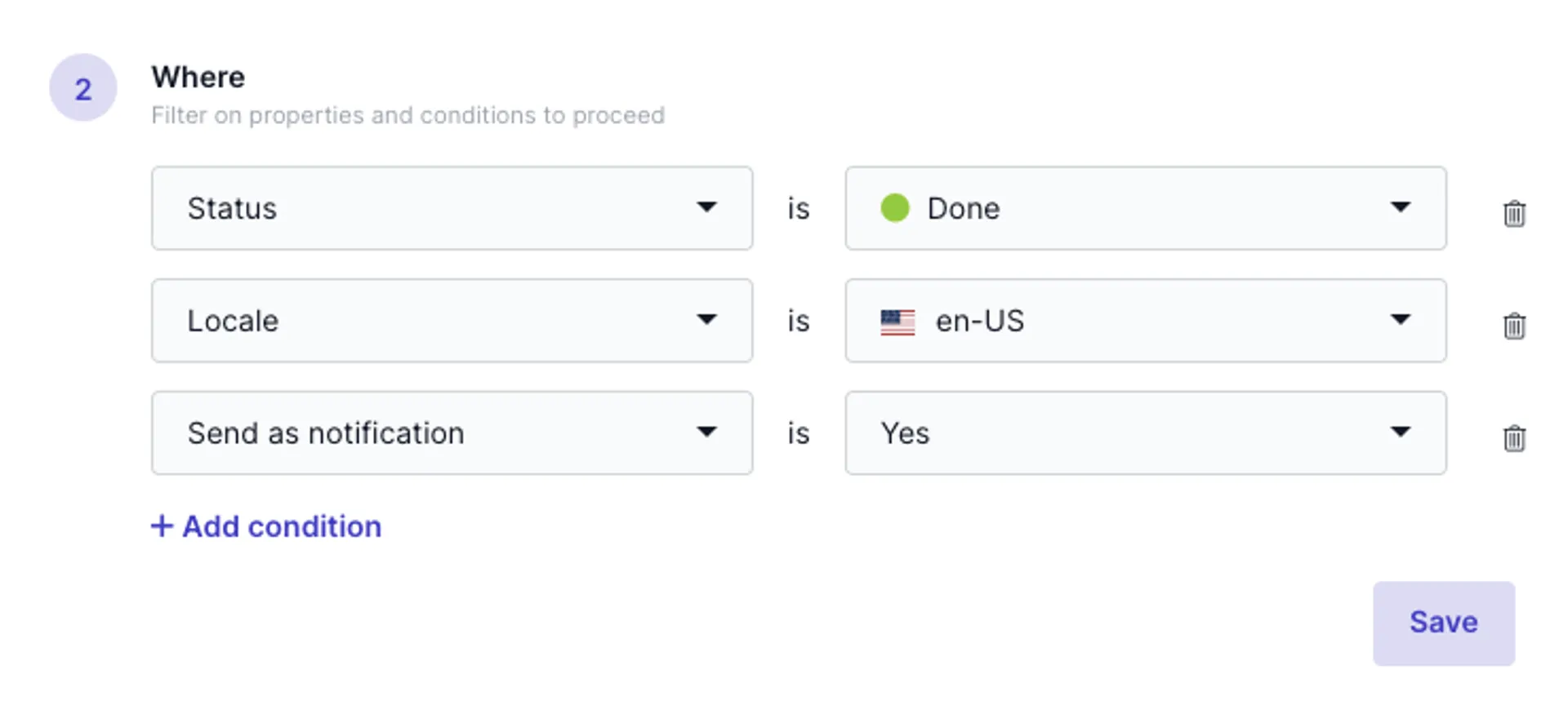Expand the Done value dropdown arrow
Viewport: 1568px width, 719px height.
(x=1401, y=207)
